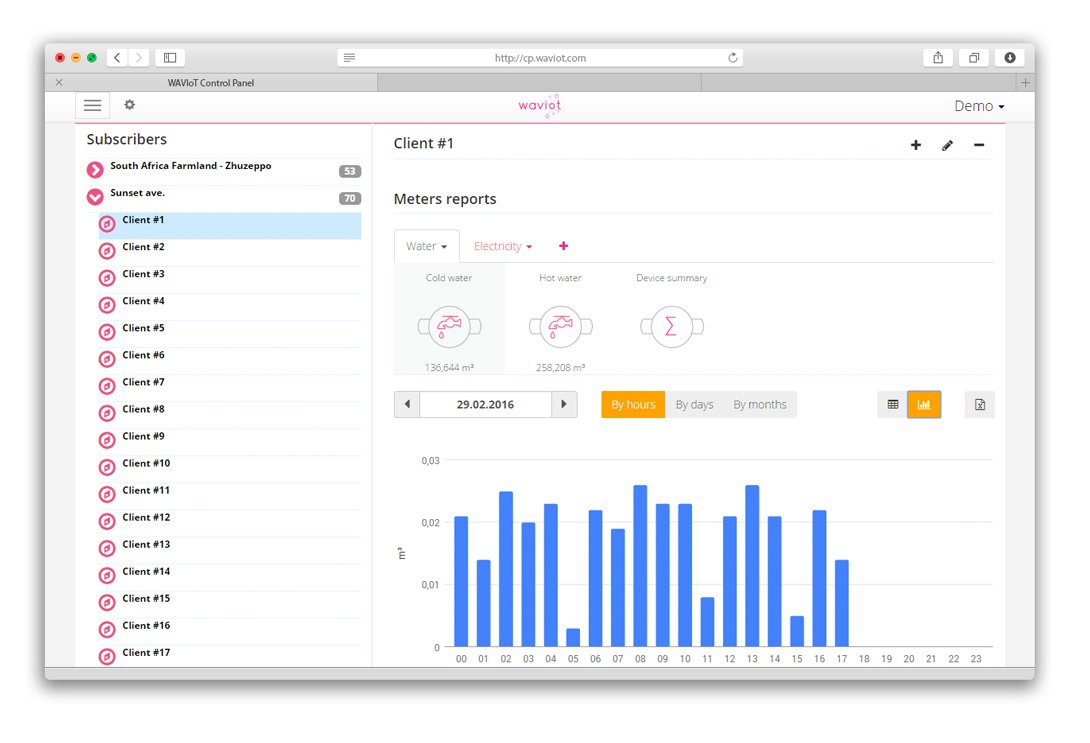This screenshot has height=743, width=1090.
Task: Select the bar chart view icon
Action: (x=924, y=404)
